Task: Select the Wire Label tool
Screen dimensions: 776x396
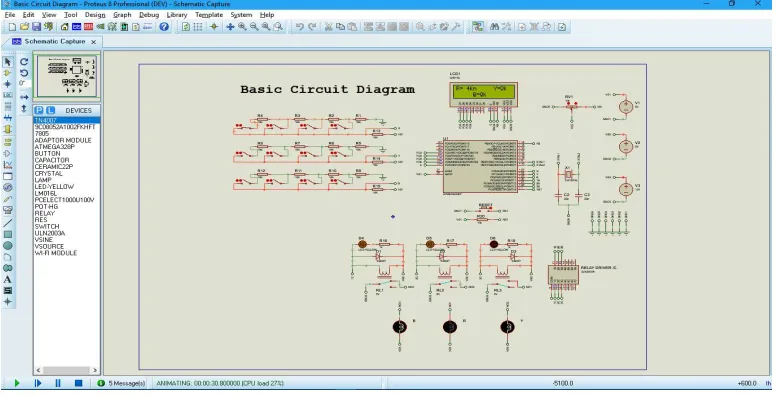Action: tap(7, 95)
